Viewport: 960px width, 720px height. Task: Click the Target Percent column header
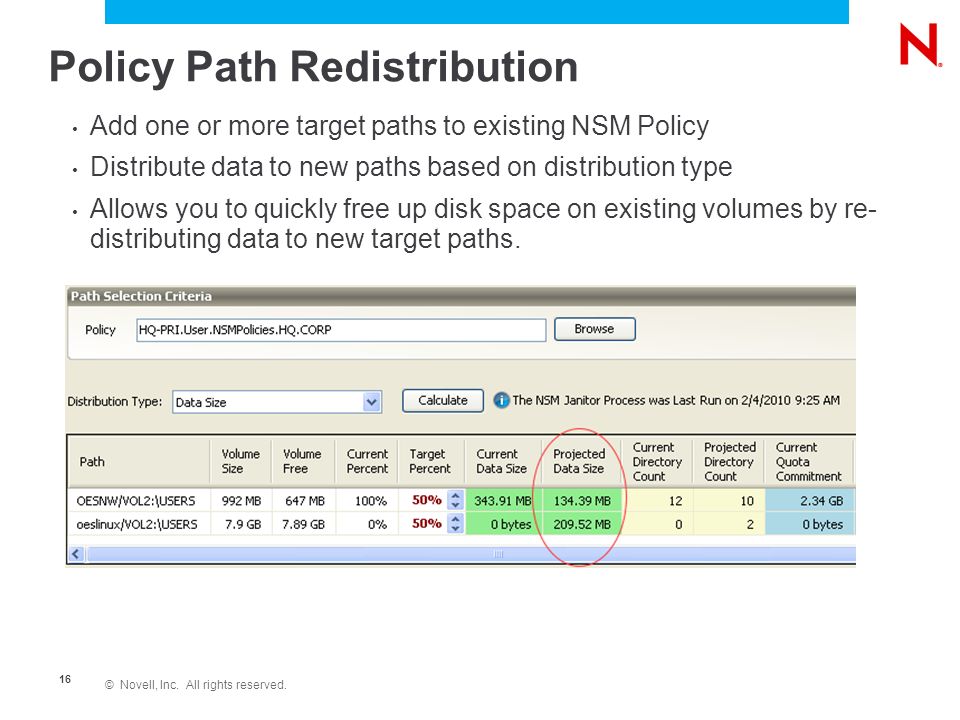(x=431, y=462)
